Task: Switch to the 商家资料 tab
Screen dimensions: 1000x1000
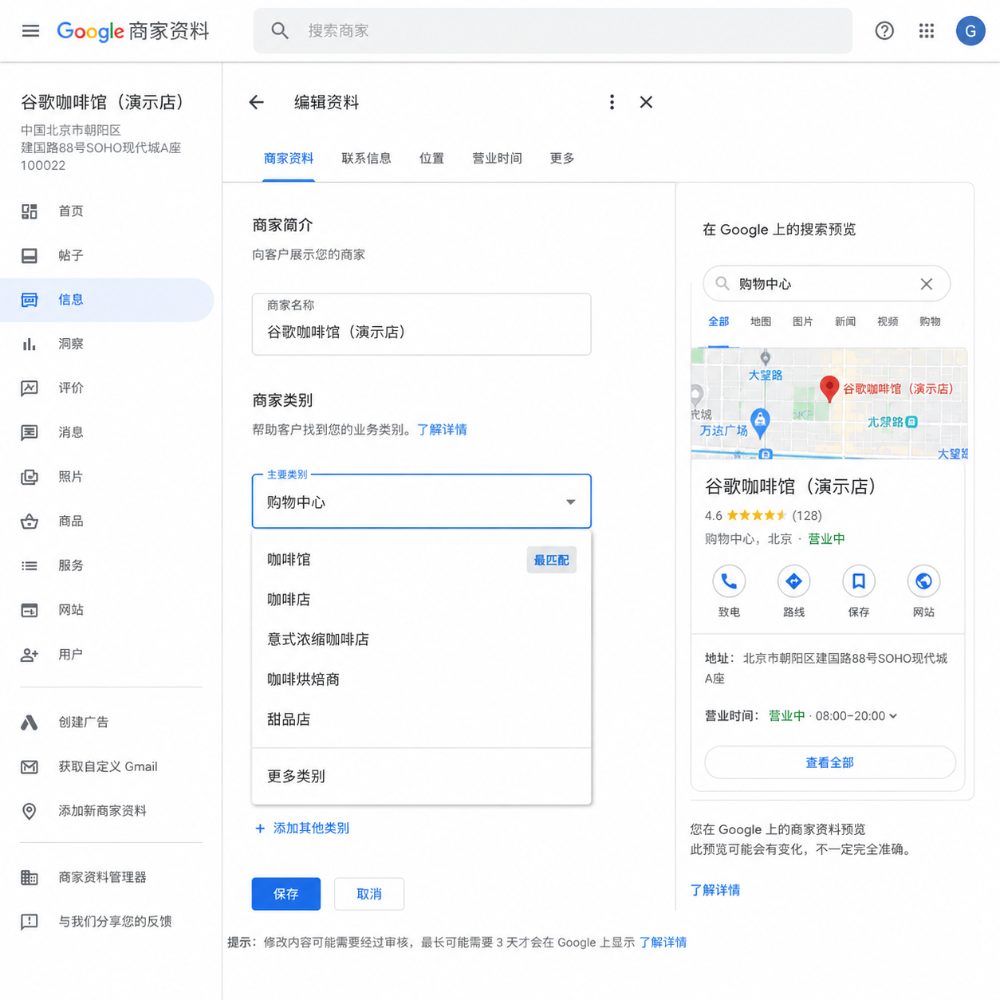Action: pyautogui.click(x=289, y=158)
